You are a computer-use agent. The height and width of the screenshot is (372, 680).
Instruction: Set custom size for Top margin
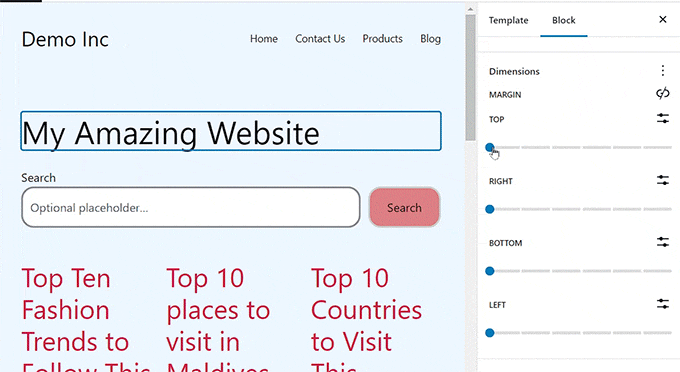[662, 118]
